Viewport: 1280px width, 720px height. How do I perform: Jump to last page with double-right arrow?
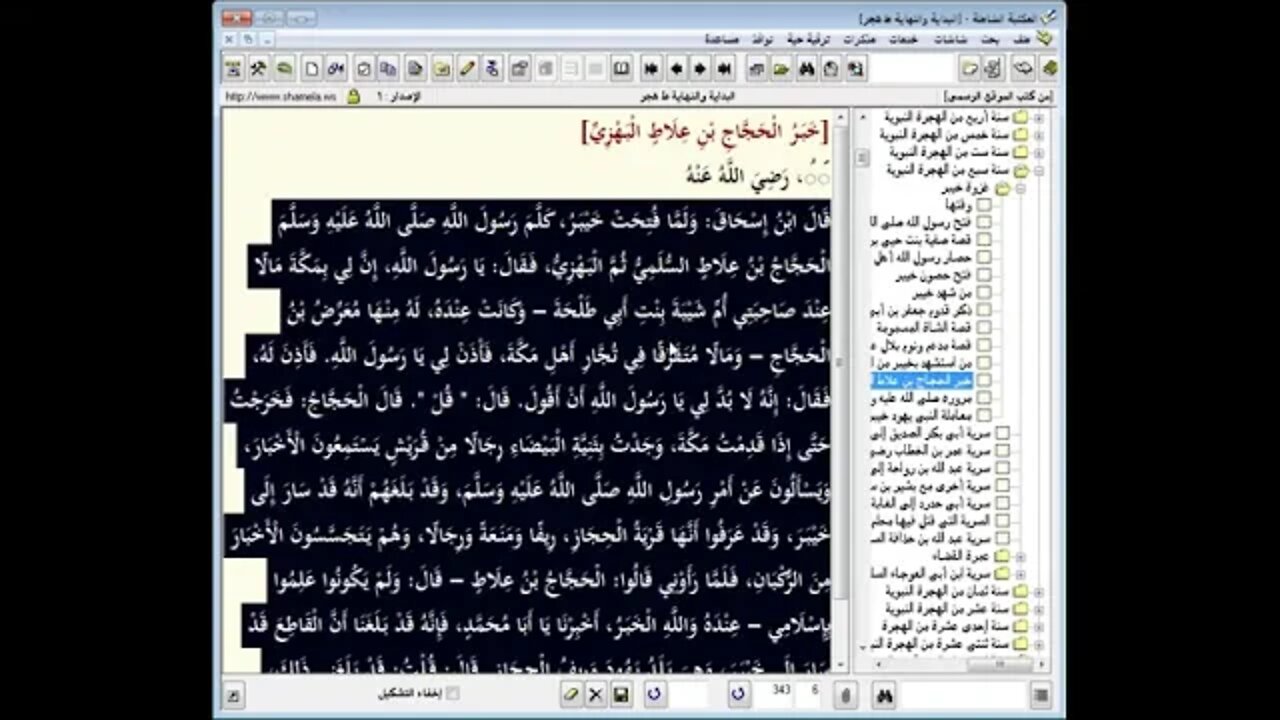pyautogui.click(x=724, y=68)
